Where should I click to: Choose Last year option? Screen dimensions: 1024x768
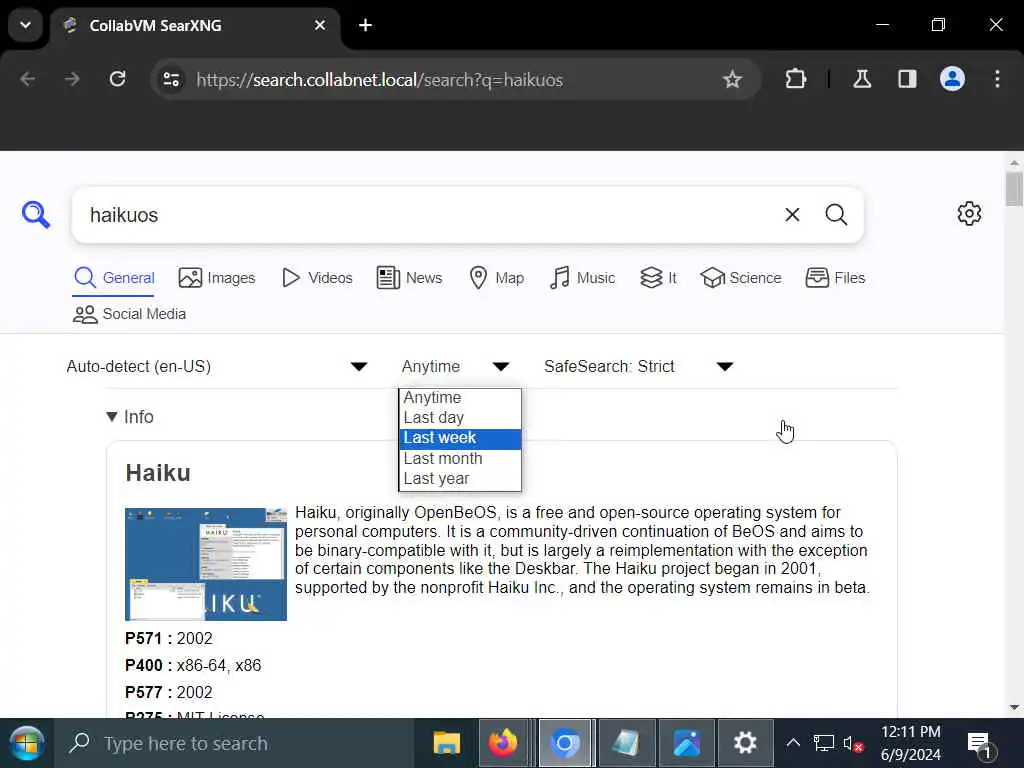(x=460, y=479)
